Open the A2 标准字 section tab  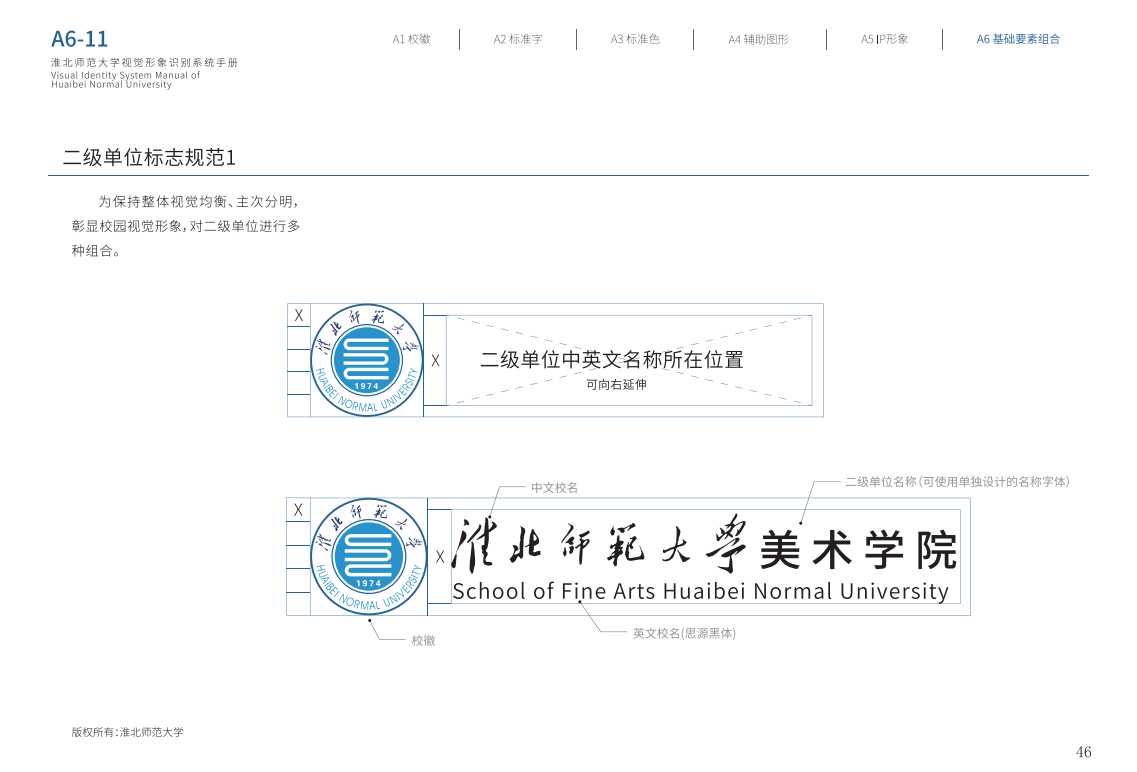tap(518, 39)
